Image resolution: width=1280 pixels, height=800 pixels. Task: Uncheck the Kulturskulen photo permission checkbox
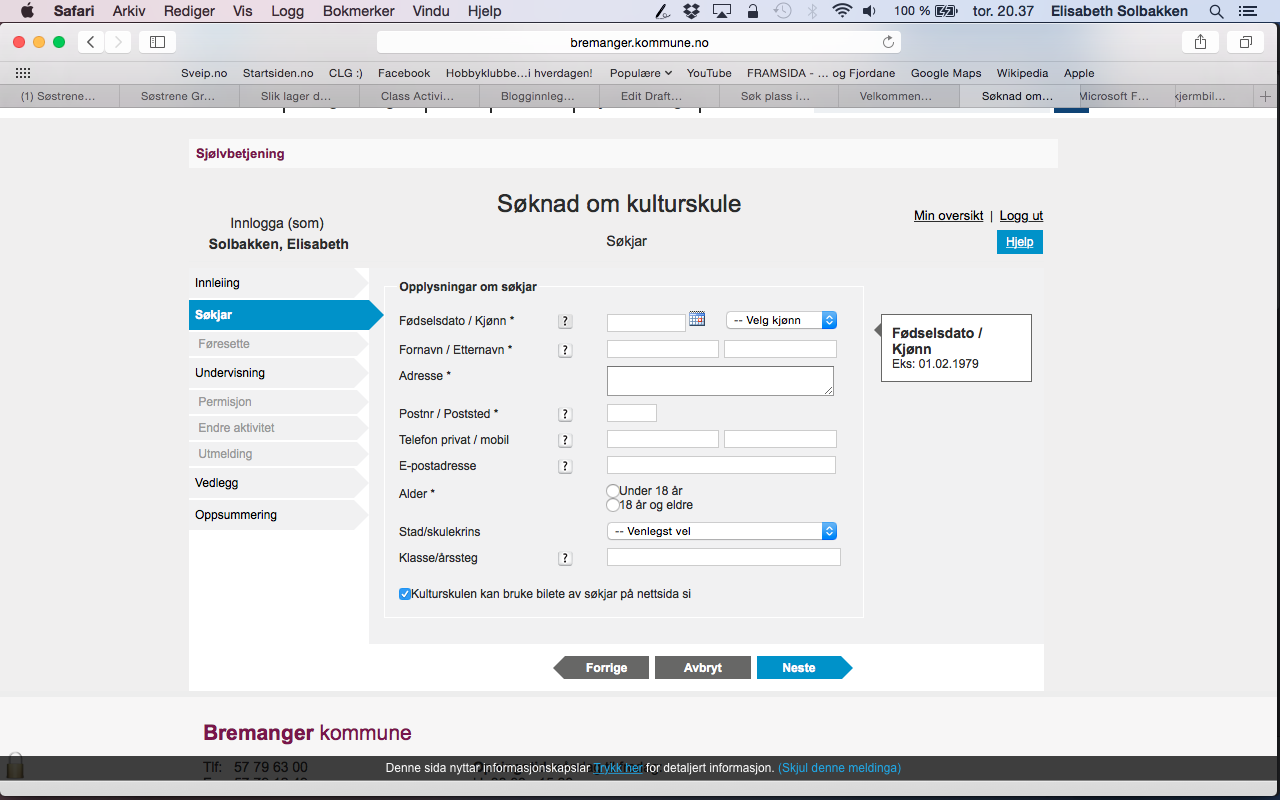click(x=405, y=594)
